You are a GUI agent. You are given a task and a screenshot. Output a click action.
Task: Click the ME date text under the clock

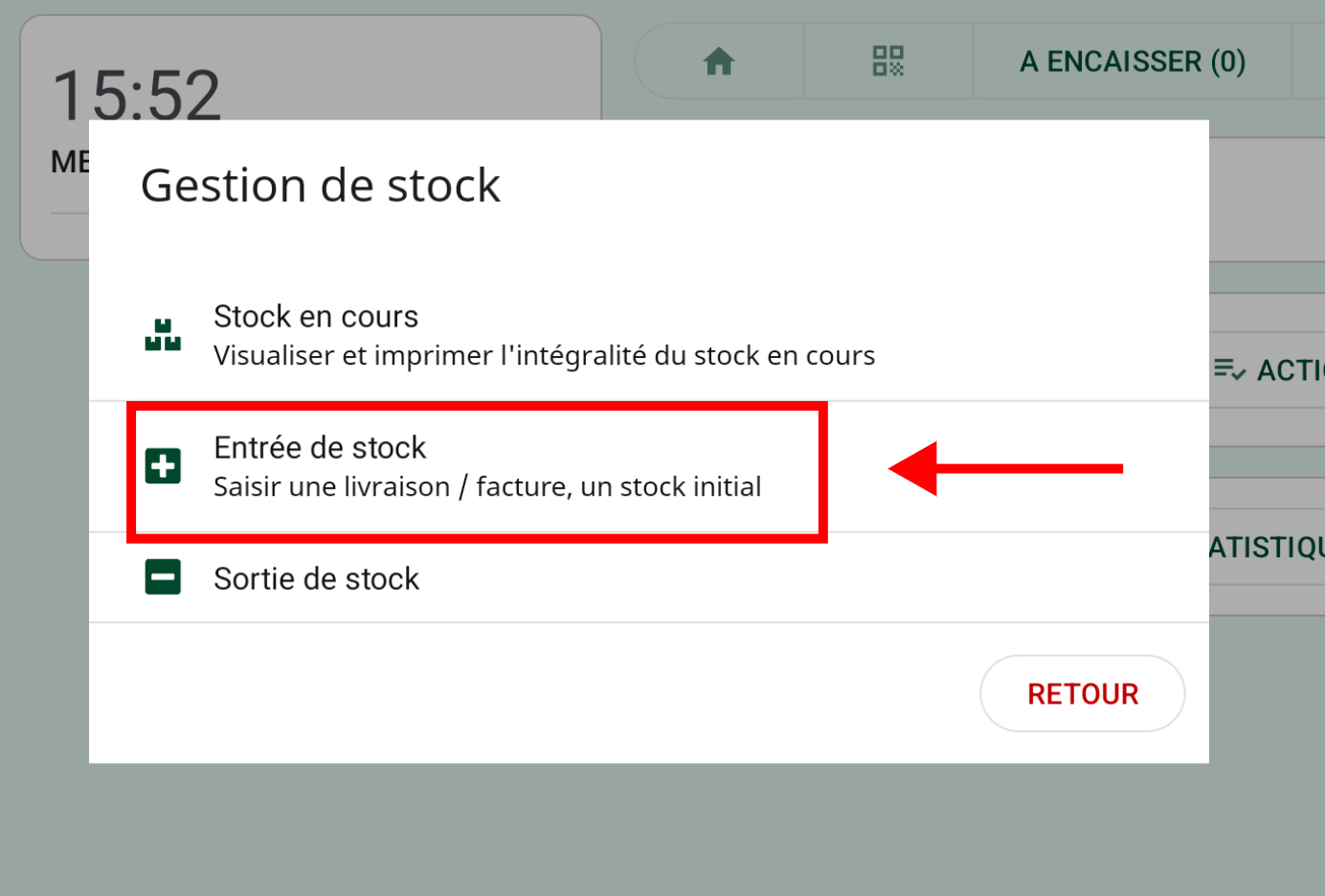[x=70, y=162]
